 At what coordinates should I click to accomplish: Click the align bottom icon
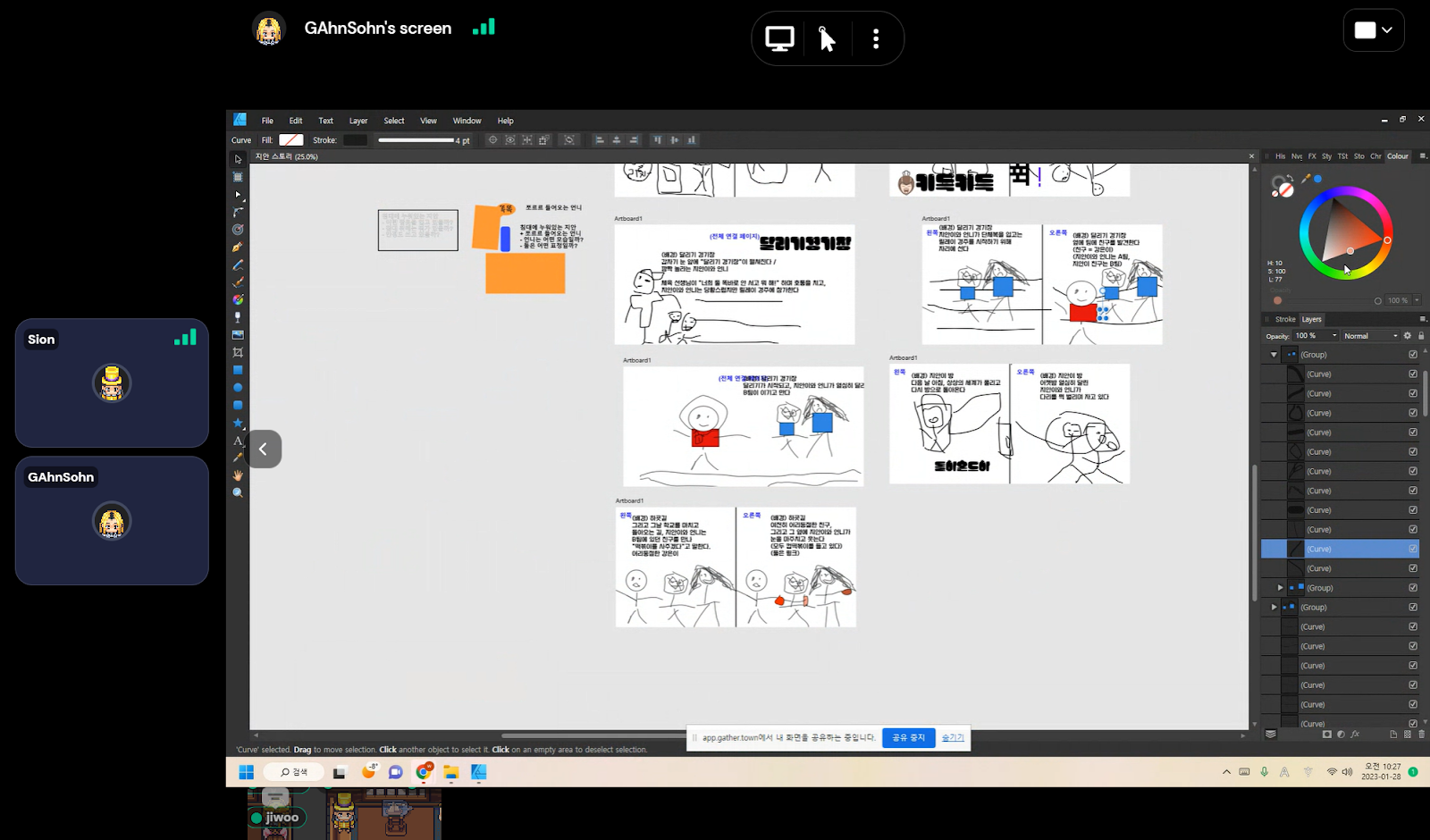(692, 140)
